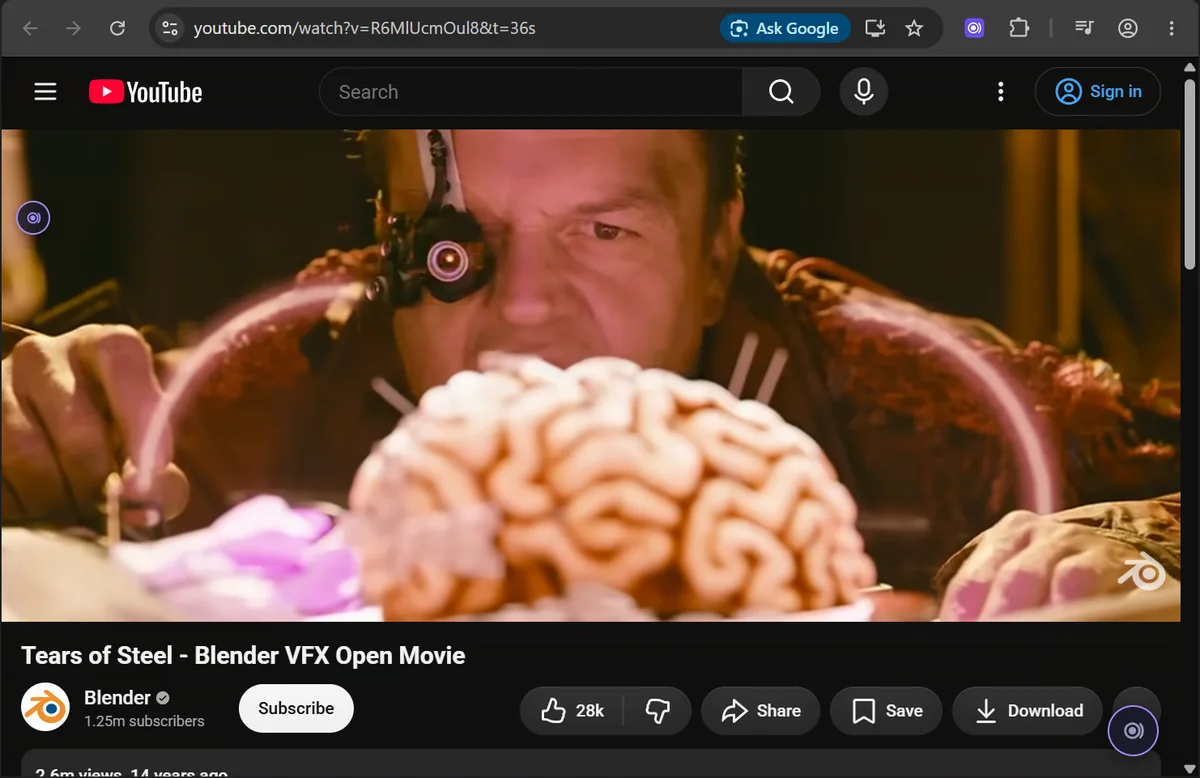
Task: Focus the YouTube Search field
Action: [x=531, y=92]
